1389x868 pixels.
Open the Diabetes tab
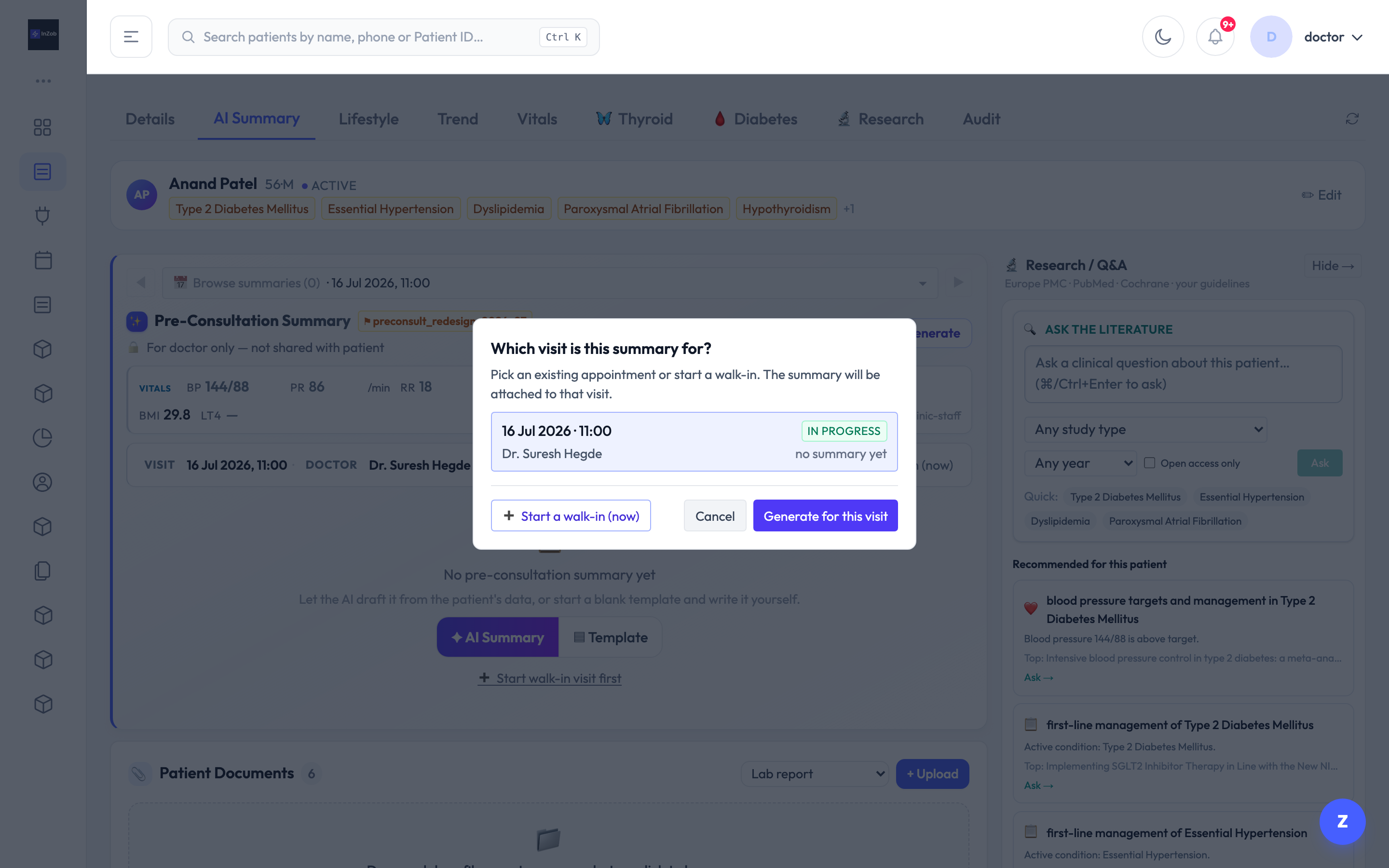point(755,119)
